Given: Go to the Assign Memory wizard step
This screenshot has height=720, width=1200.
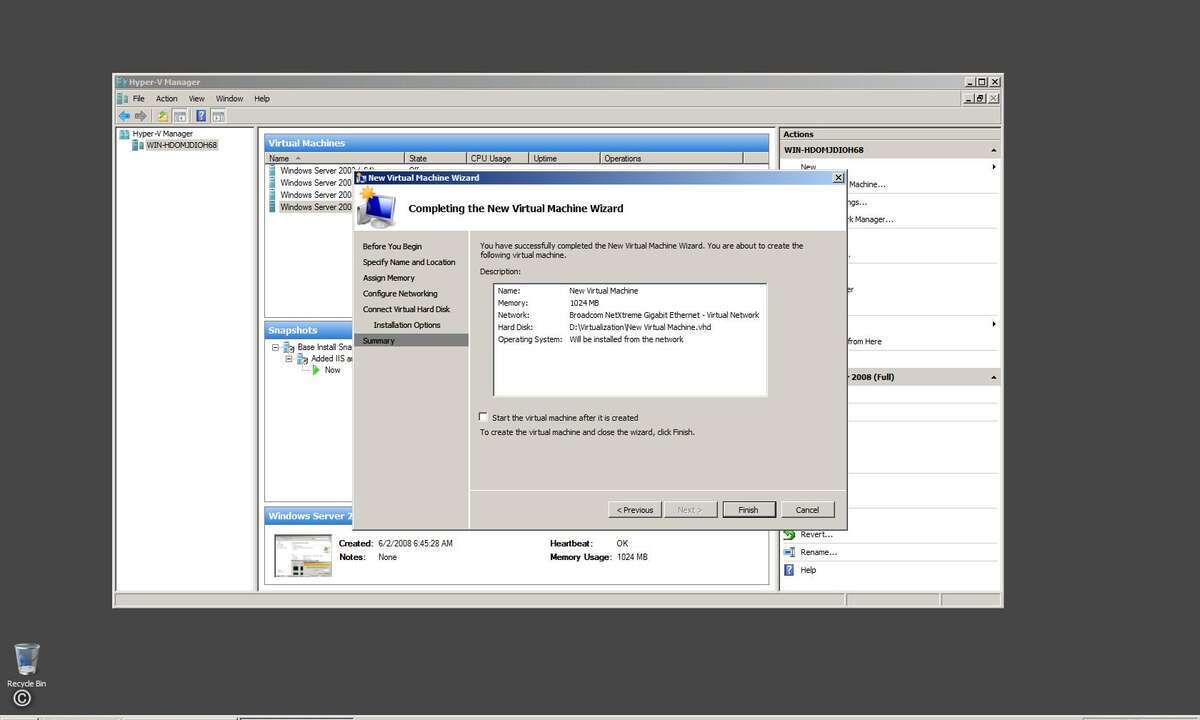Looking at the screenshot, I should [x=388, y=278].
